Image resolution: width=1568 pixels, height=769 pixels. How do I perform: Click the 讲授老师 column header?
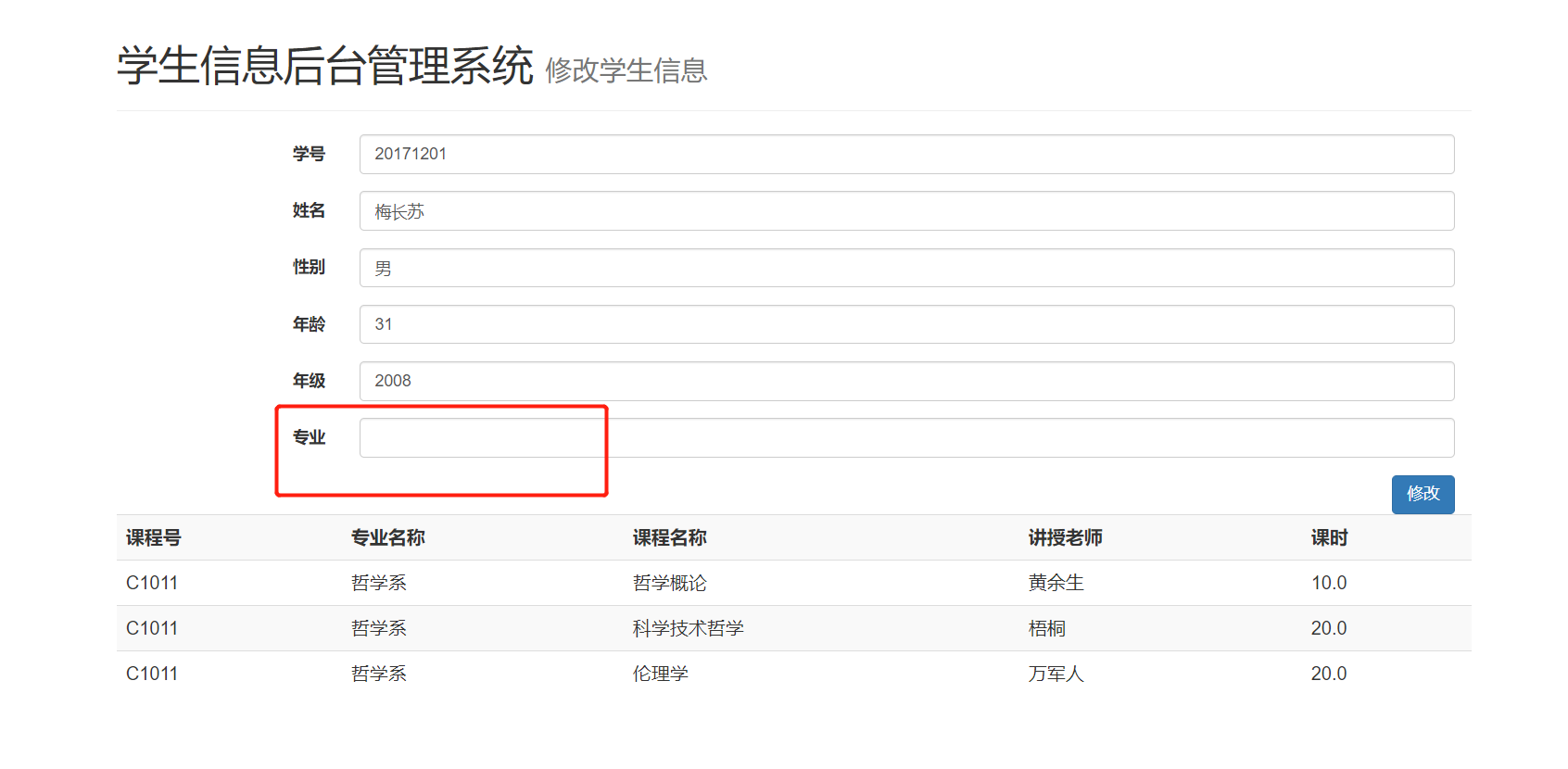1065,537
